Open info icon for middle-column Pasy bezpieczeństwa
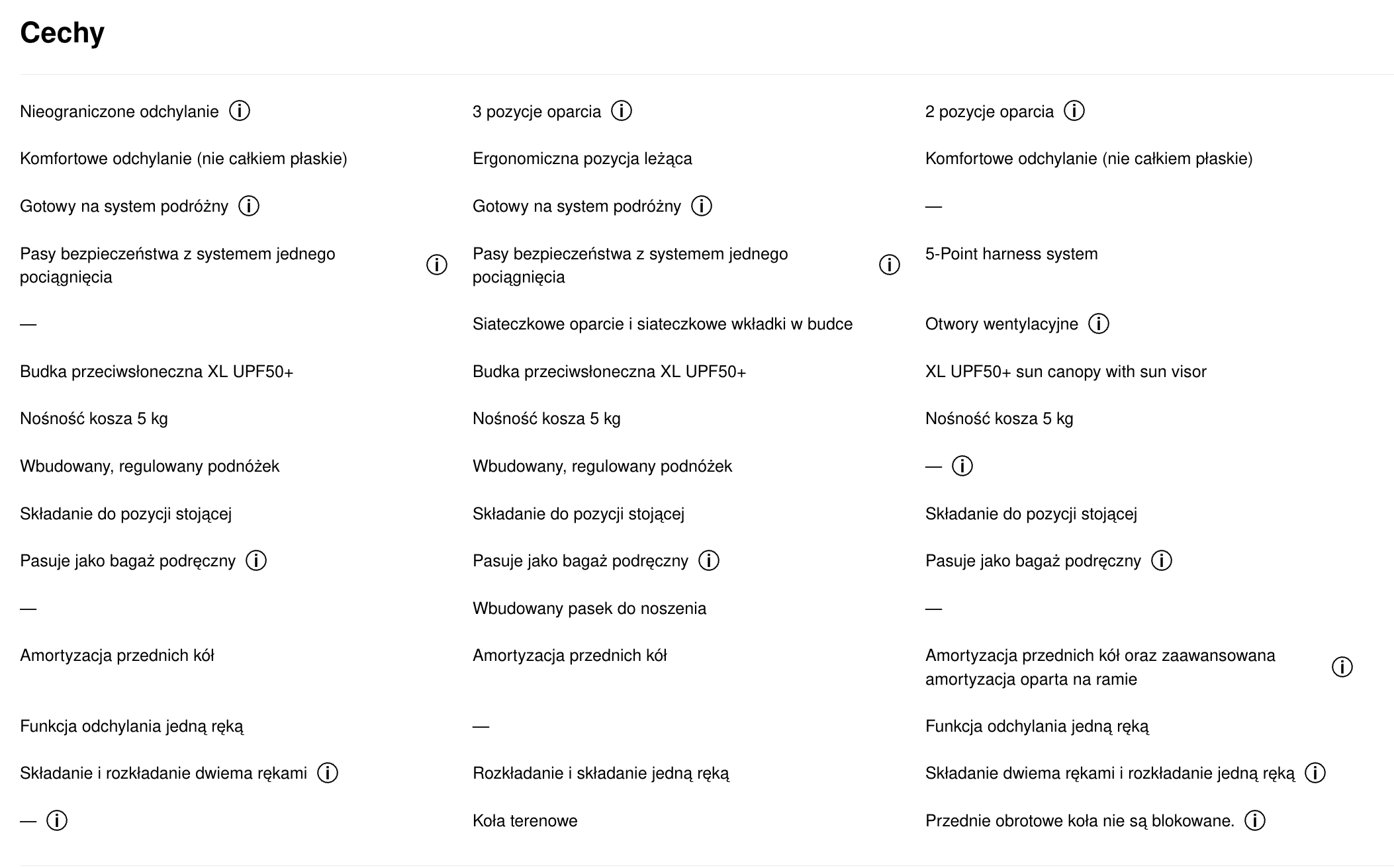Viewport: 1394px width, 868px height. (x=890, y=265)
